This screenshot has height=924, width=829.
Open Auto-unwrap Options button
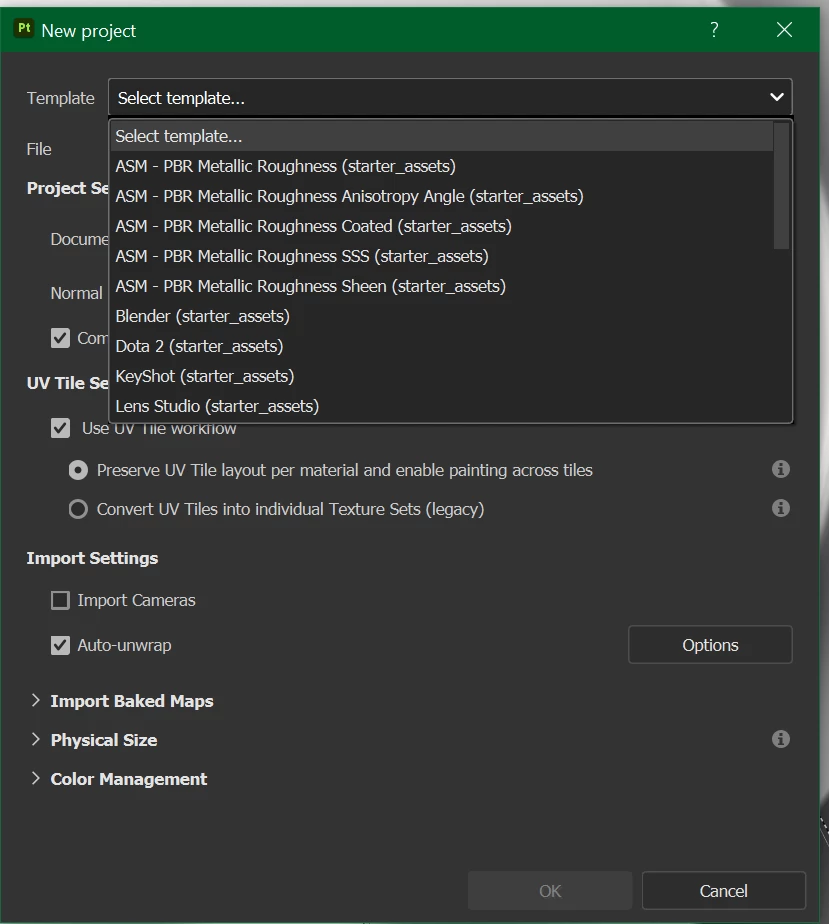pos(710,645)
